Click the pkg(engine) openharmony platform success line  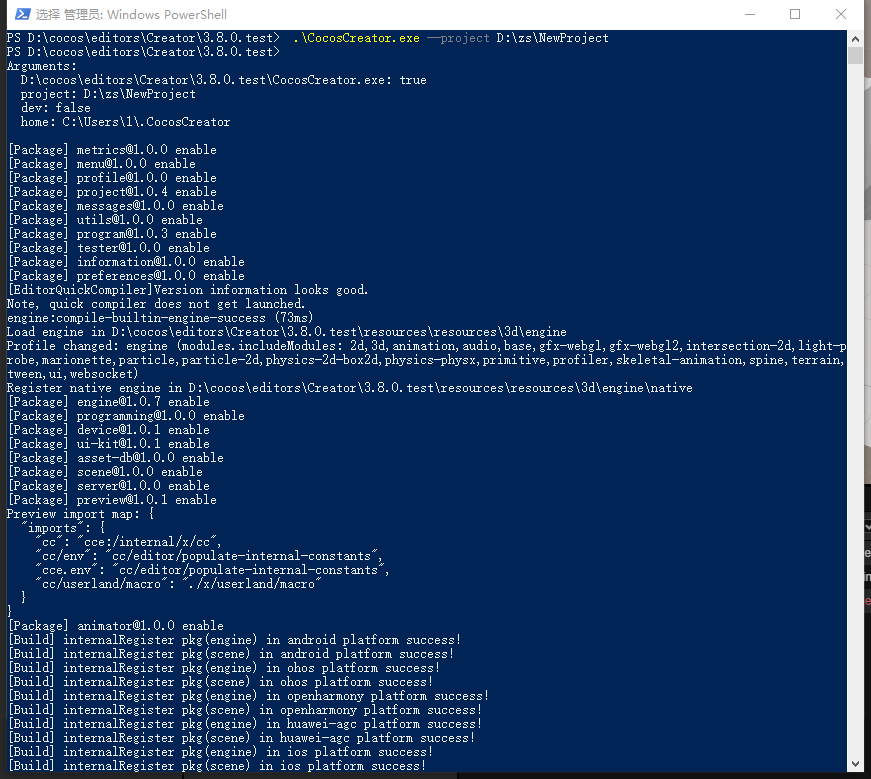pyautogui.click(x=248, y=696)
